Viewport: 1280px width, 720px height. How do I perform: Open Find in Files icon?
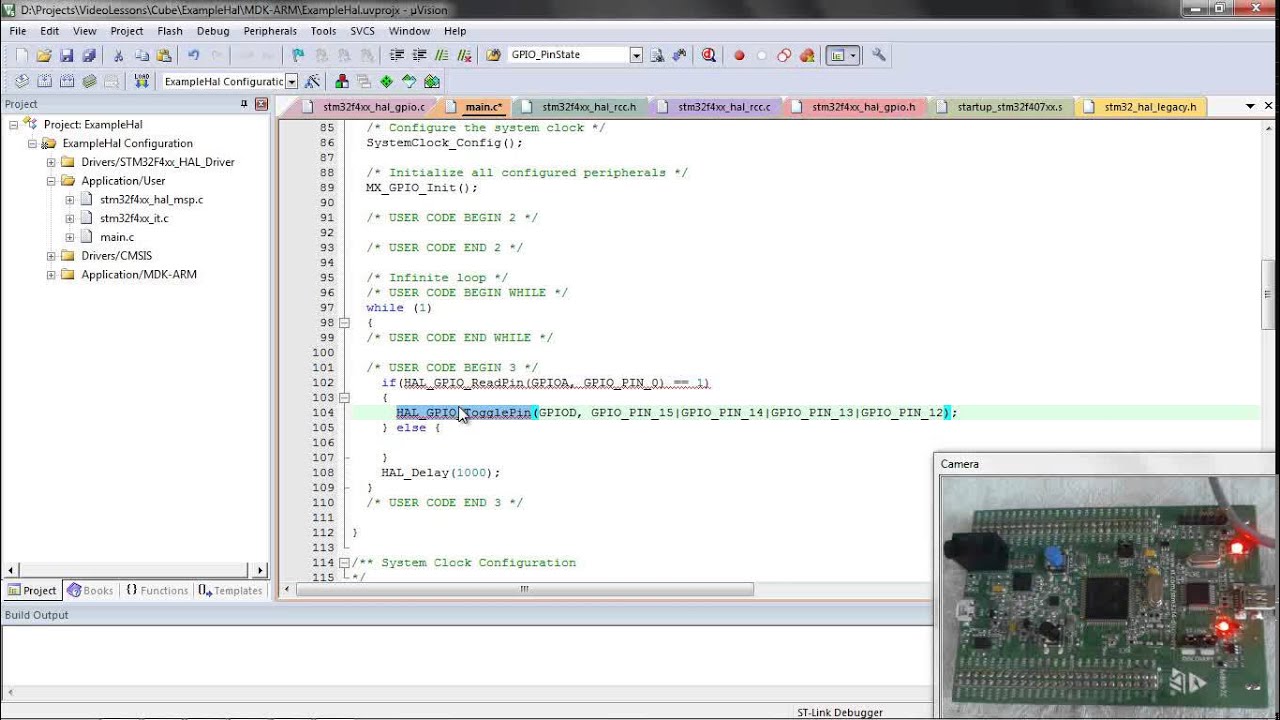tap(493, 55)
